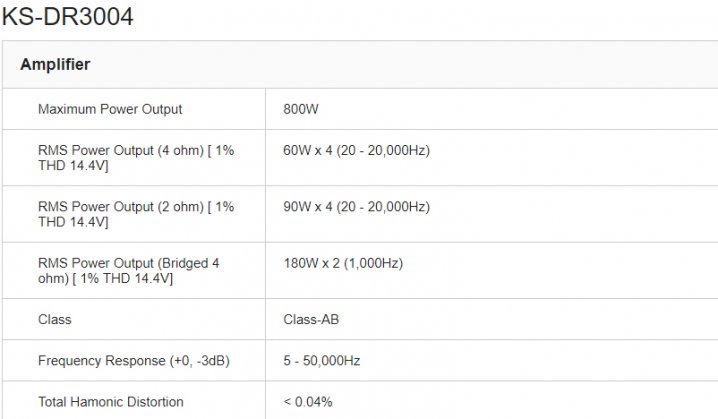The image size is (718, 419).
Task: Select the RMS Power Output (2 ohm) label
Action: pos(135,206)
